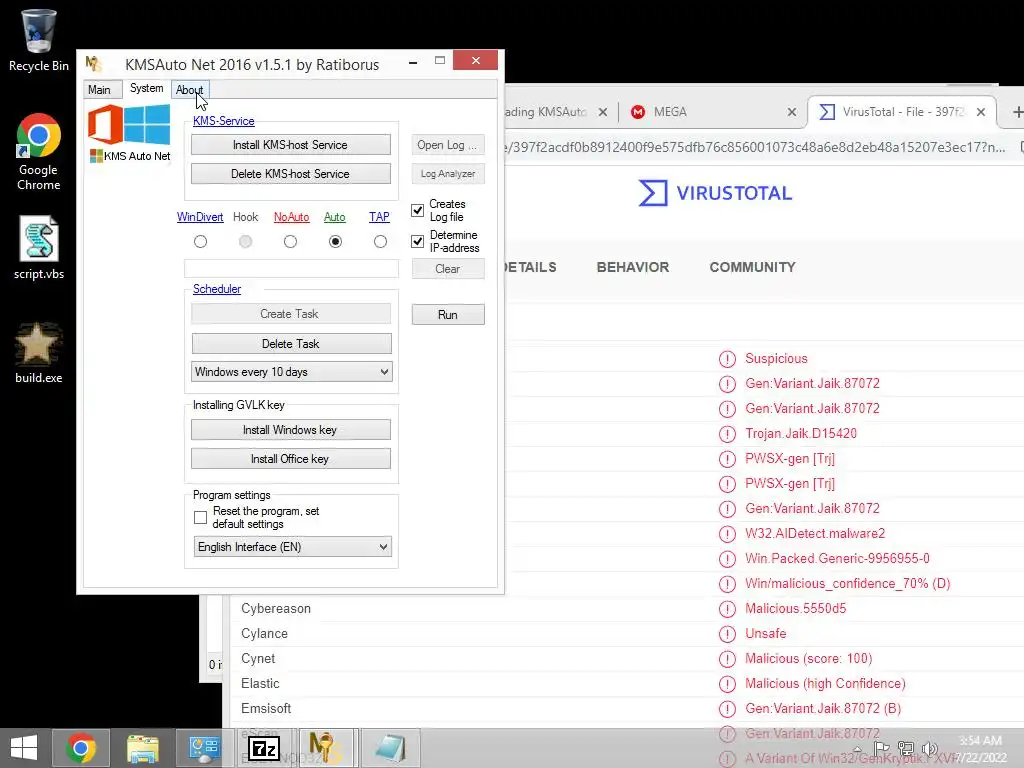Image resolution: width=1024 pixels, height=768 pixels.
Task: Launch Google Chrome from the desktop shortcut
Action: (39, 152)
